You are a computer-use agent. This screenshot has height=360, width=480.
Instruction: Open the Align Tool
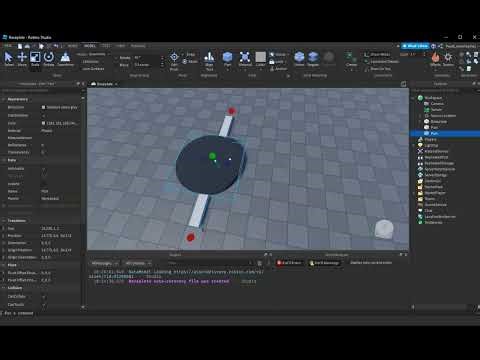(x=209, y=61)
